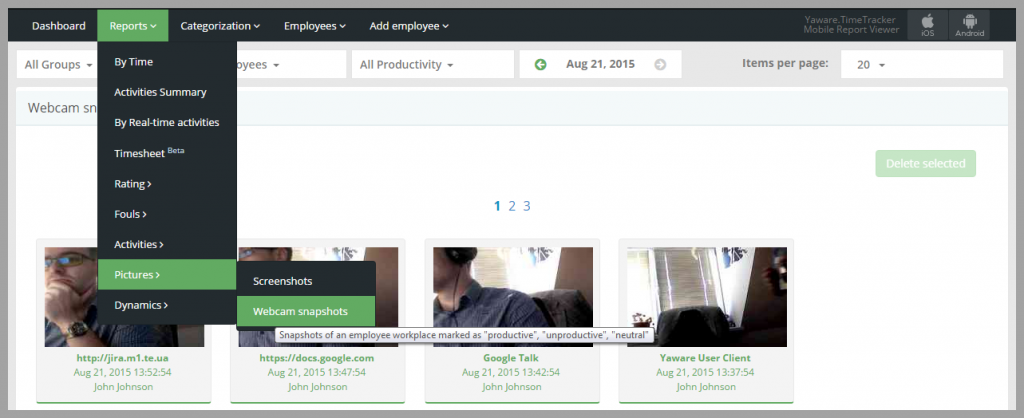Click the Delete selected button

pos(925,163)
